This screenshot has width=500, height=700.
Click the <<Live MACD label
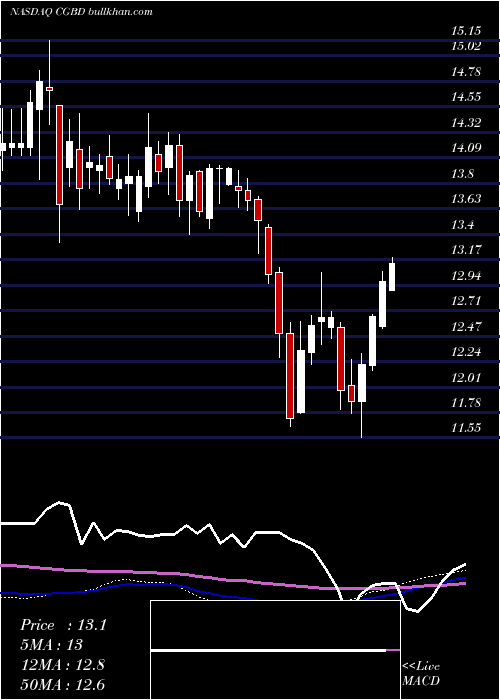coord(421,673)
